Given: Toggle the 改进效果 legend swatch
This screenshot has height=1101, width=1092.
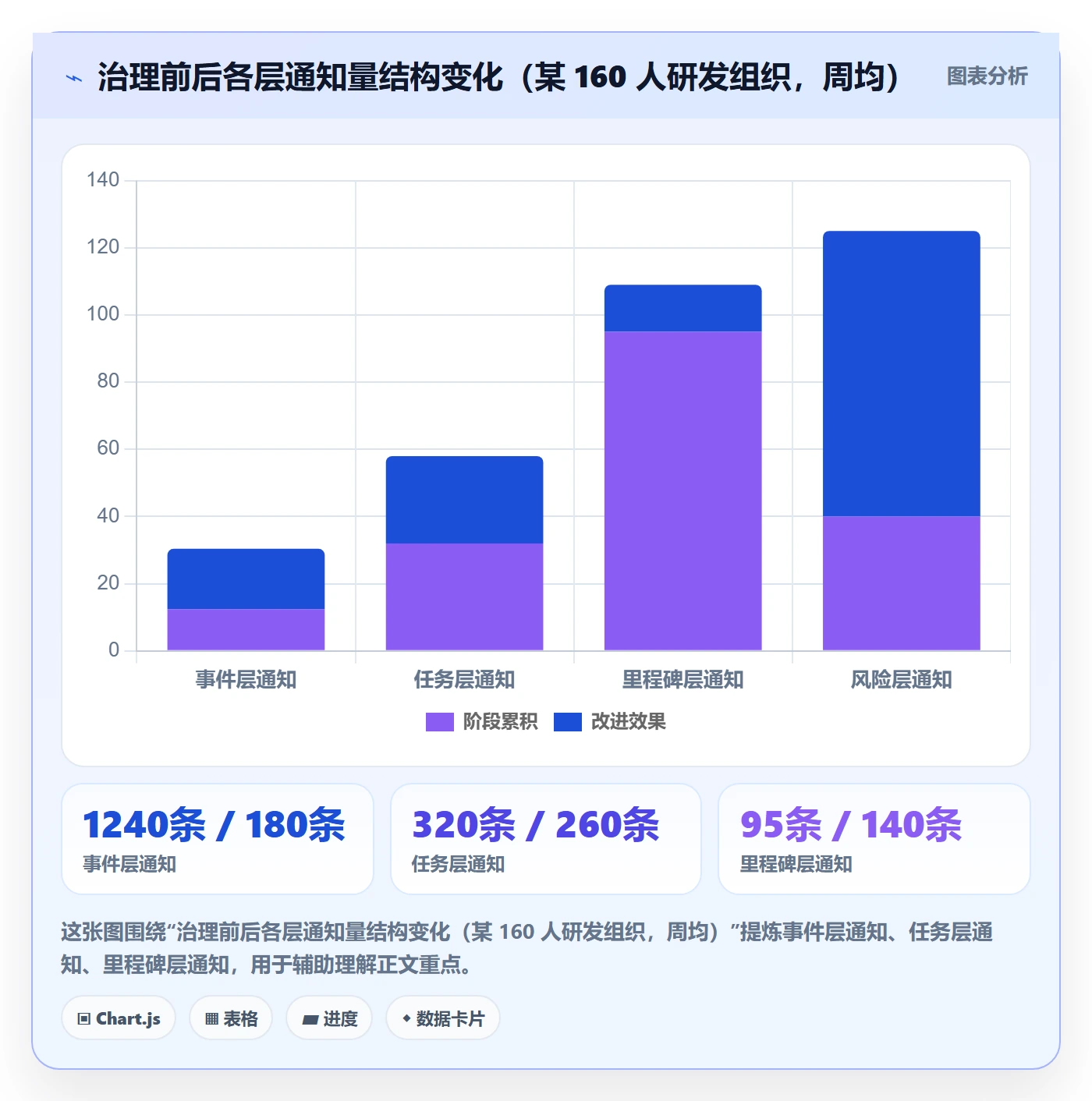Looking at the screenshot, I should 567,722.
